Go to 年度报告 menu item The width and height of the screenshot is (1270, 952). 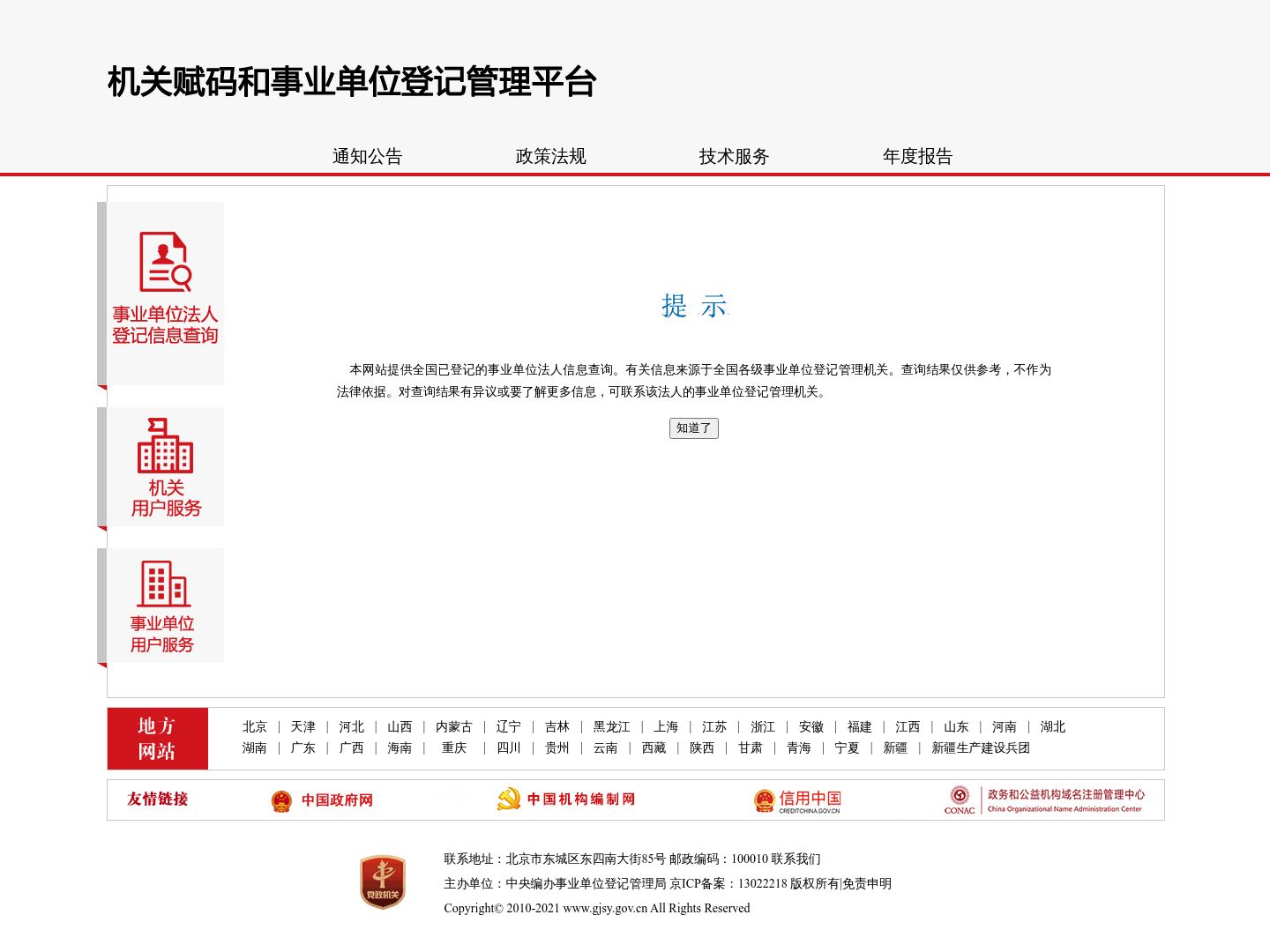pyautogui.click(x=918, y=156)
